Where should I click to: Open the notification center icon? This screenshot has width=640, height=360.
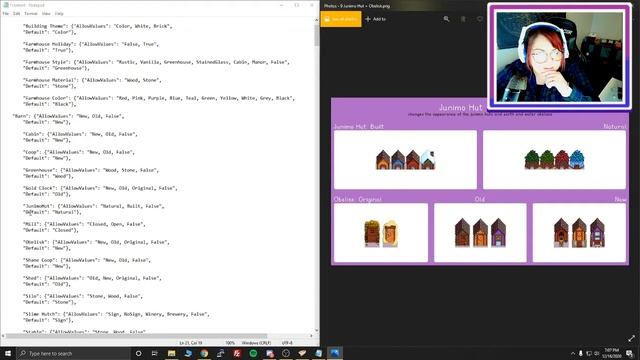630,353
